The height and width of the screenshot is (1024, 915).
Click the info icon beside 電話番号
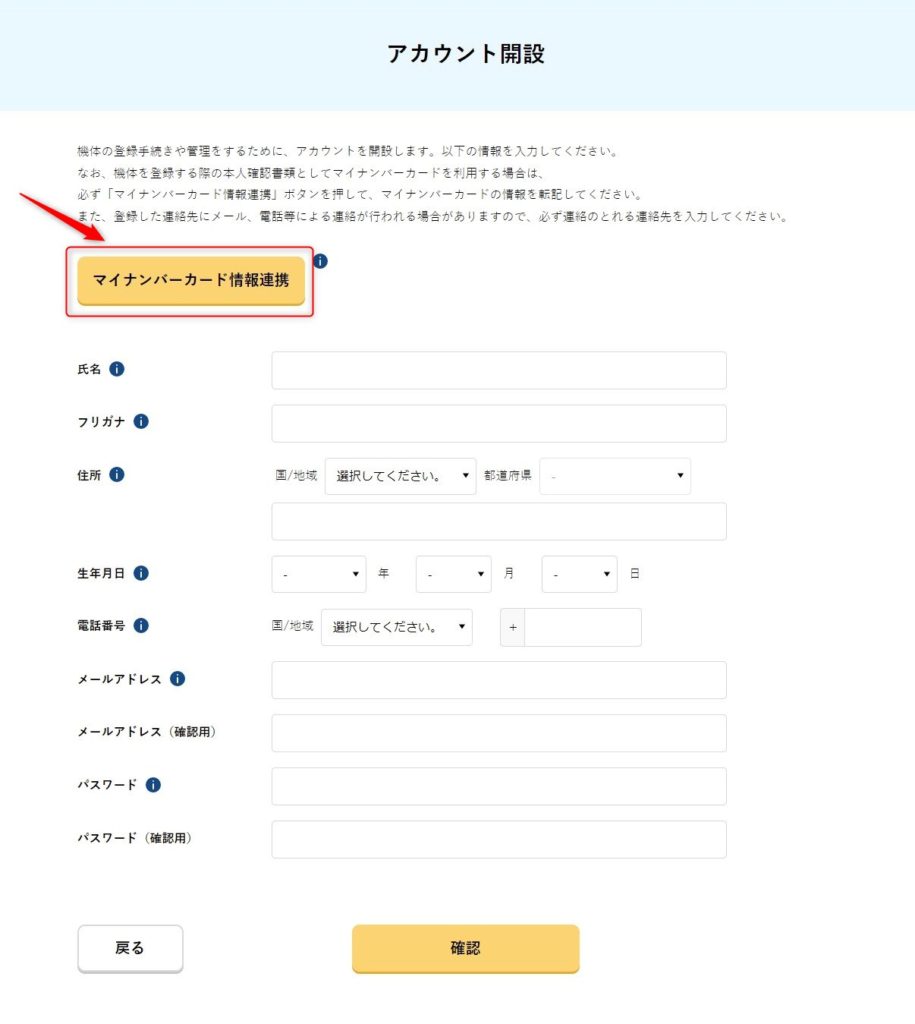point(141,626)
